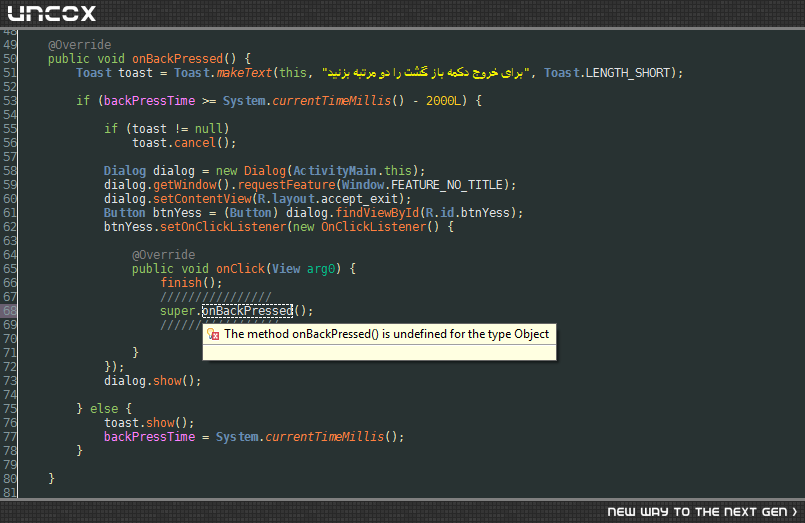
Task: Click the super keyword on line 68
Action: pos(177,311)
